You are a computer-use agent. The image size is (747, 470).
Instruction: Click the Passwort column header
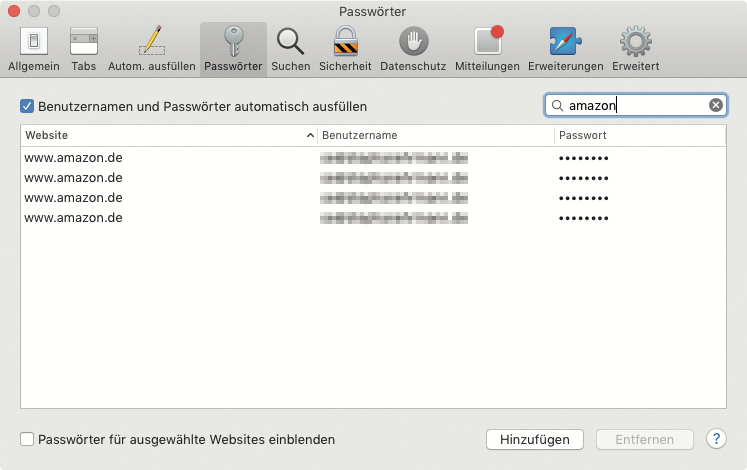pos(640,135)
